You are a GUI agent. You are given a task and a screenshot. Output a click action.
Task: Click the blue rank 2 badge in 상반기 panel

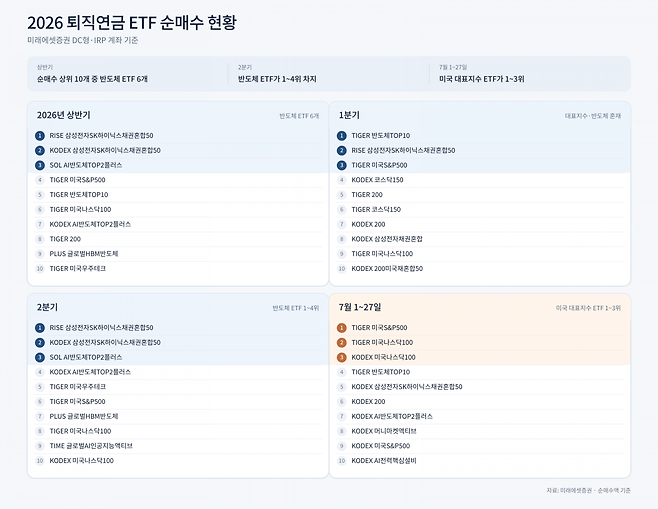pos(40,150)
